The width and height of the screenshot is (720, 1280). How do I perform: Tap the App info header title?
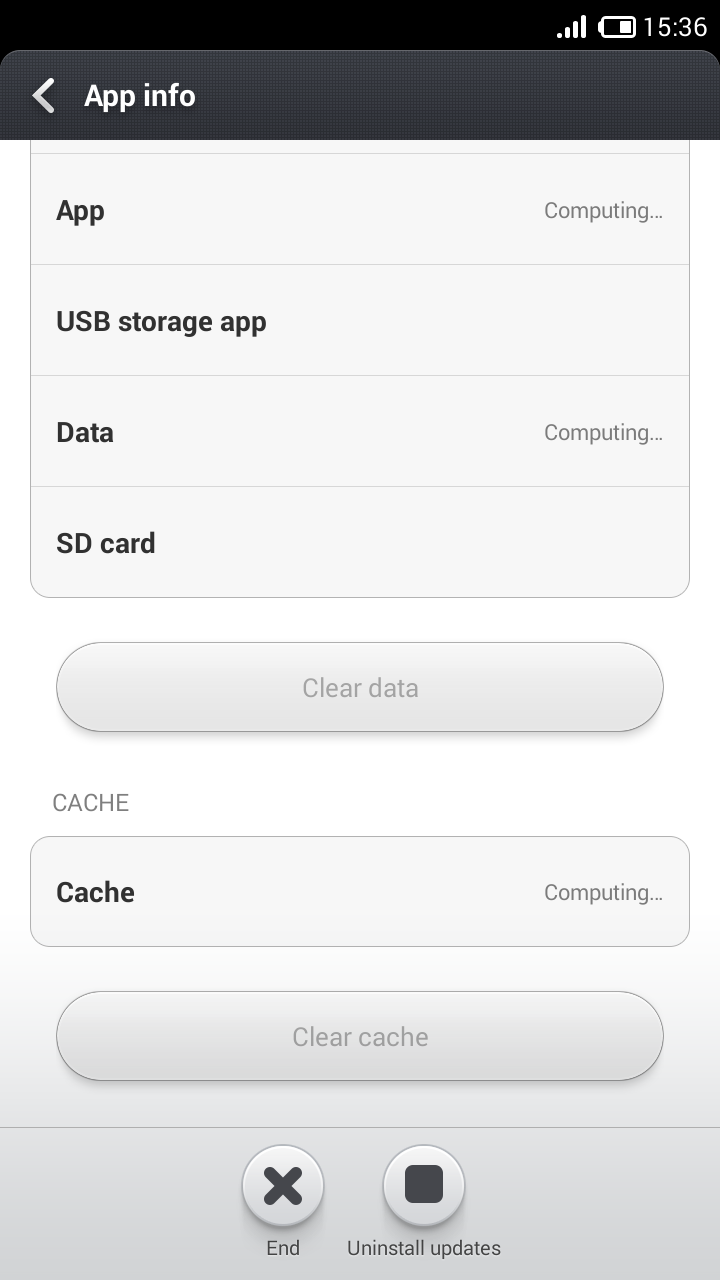click(x=140, y=96)
